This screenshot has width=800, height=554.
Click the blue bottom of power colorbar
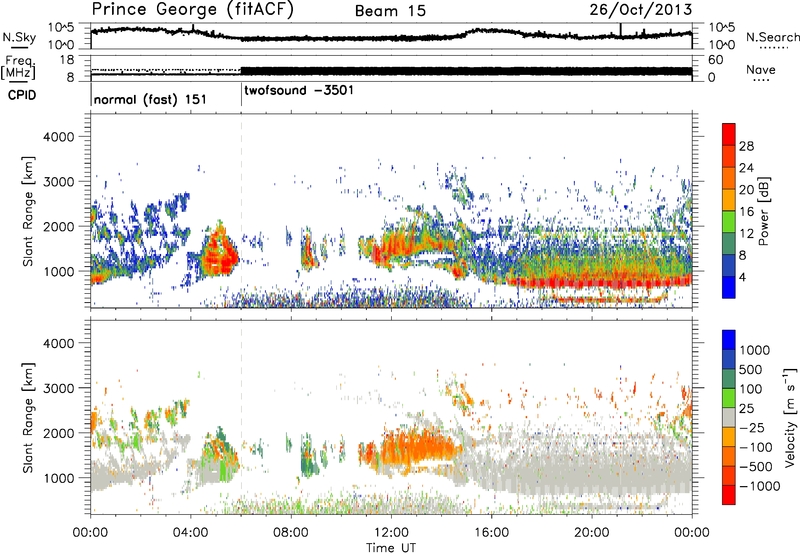[729, 288]
